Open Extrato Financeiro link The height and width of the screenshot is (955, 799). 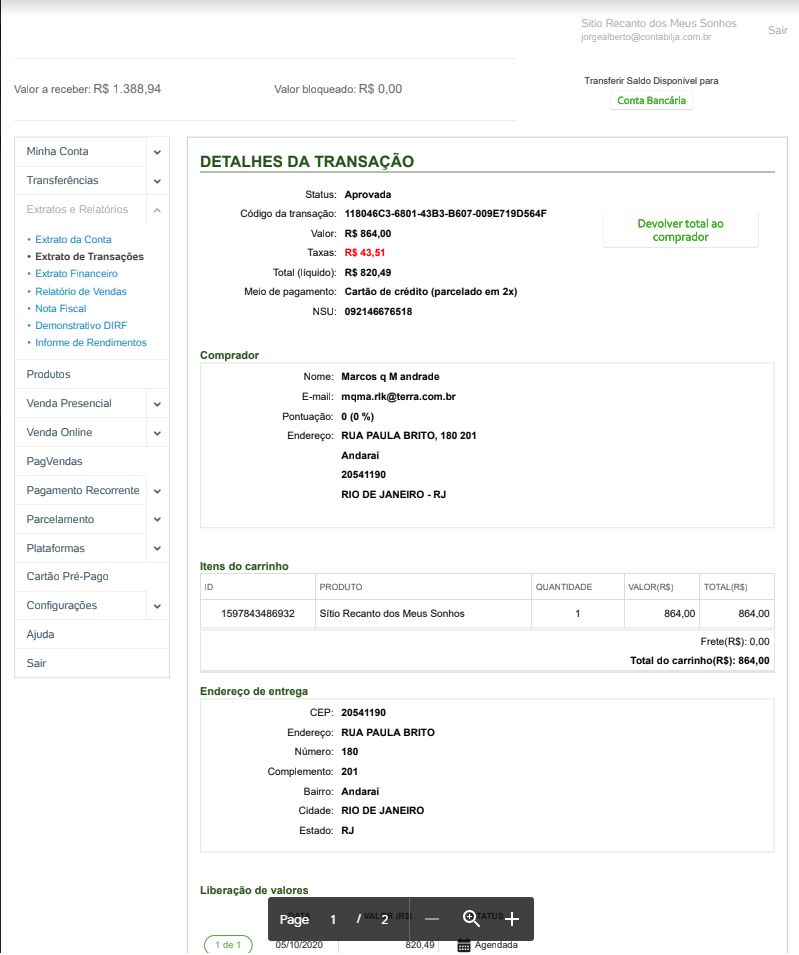76,273
